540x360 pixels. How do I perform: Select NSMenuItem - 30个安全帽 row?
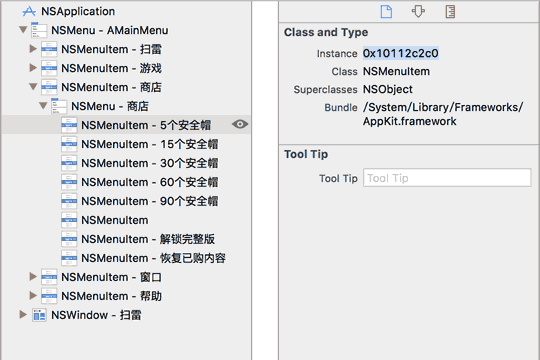125,163
